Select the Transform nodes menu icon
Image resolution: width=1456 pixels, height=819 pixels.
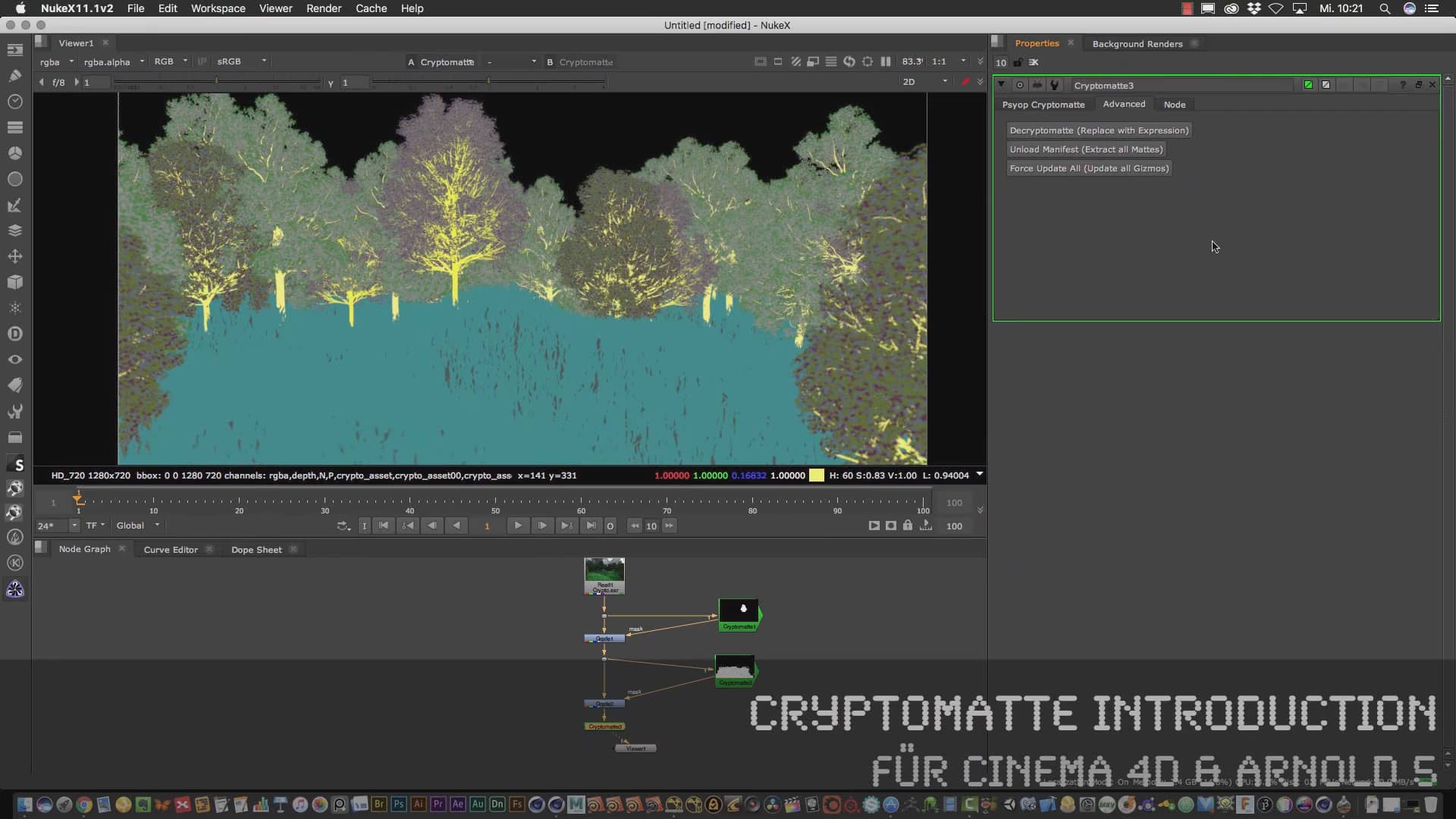pyautogui.click(x=15, y=256)
